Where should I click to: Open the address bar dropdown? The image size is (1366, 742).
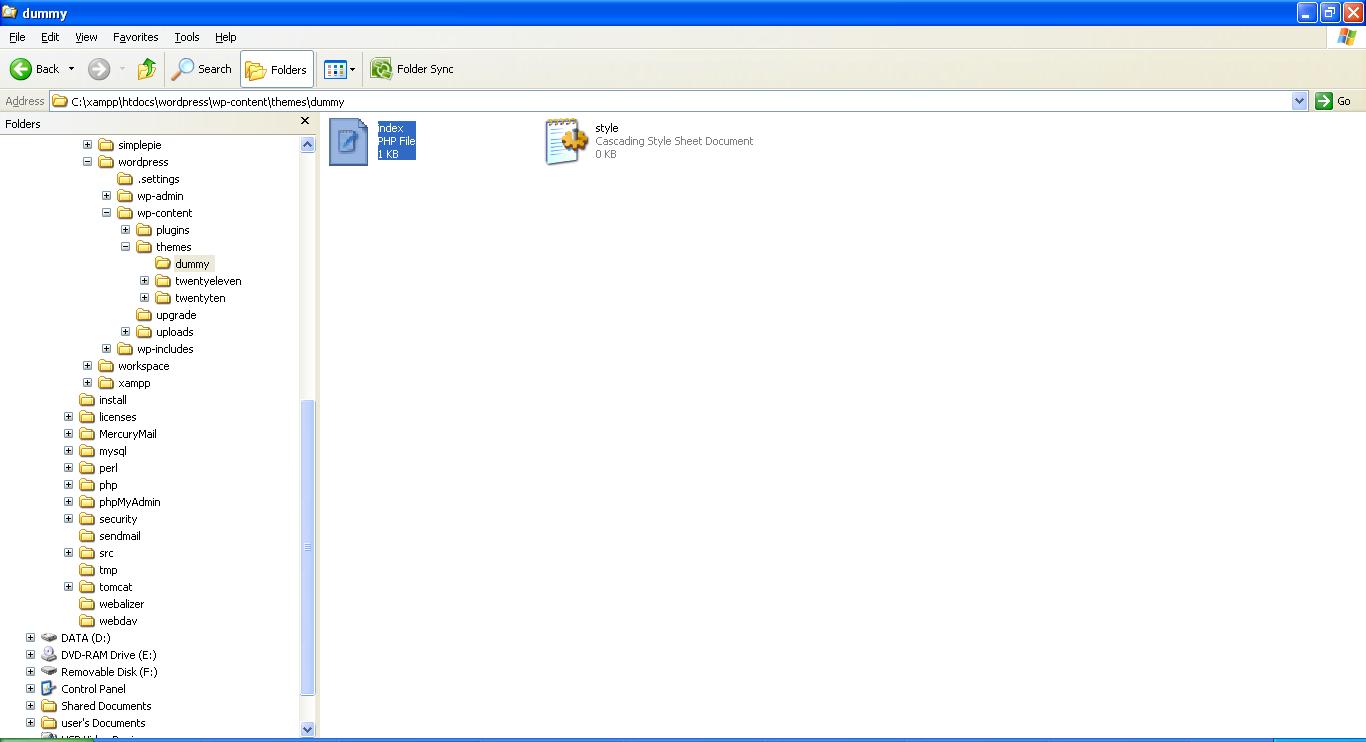click(1300, 101)
